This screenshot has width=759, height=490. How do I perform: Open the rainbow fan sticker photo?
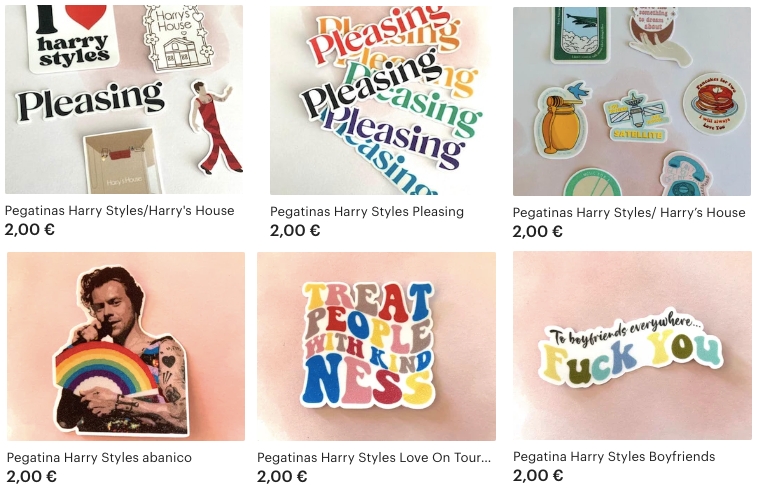coord(126,346)
